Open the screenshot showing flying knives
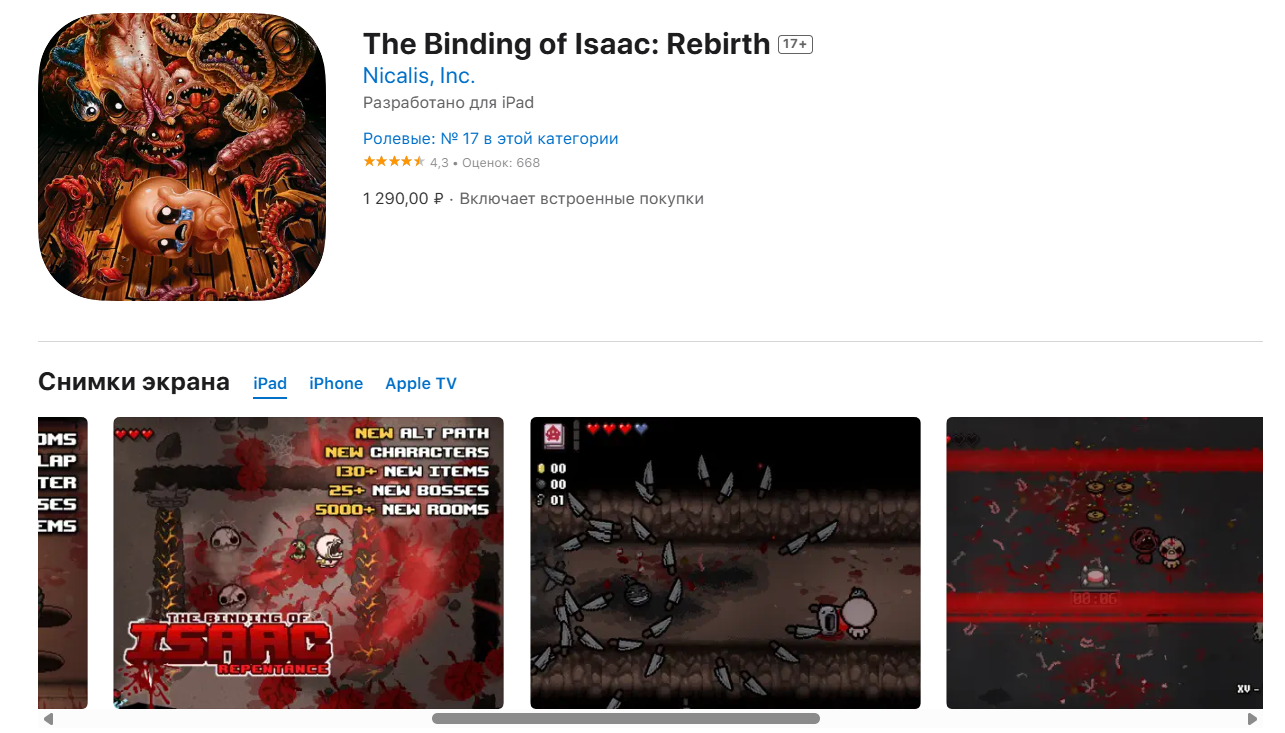Screen dimensions: 1285x733 725,563
